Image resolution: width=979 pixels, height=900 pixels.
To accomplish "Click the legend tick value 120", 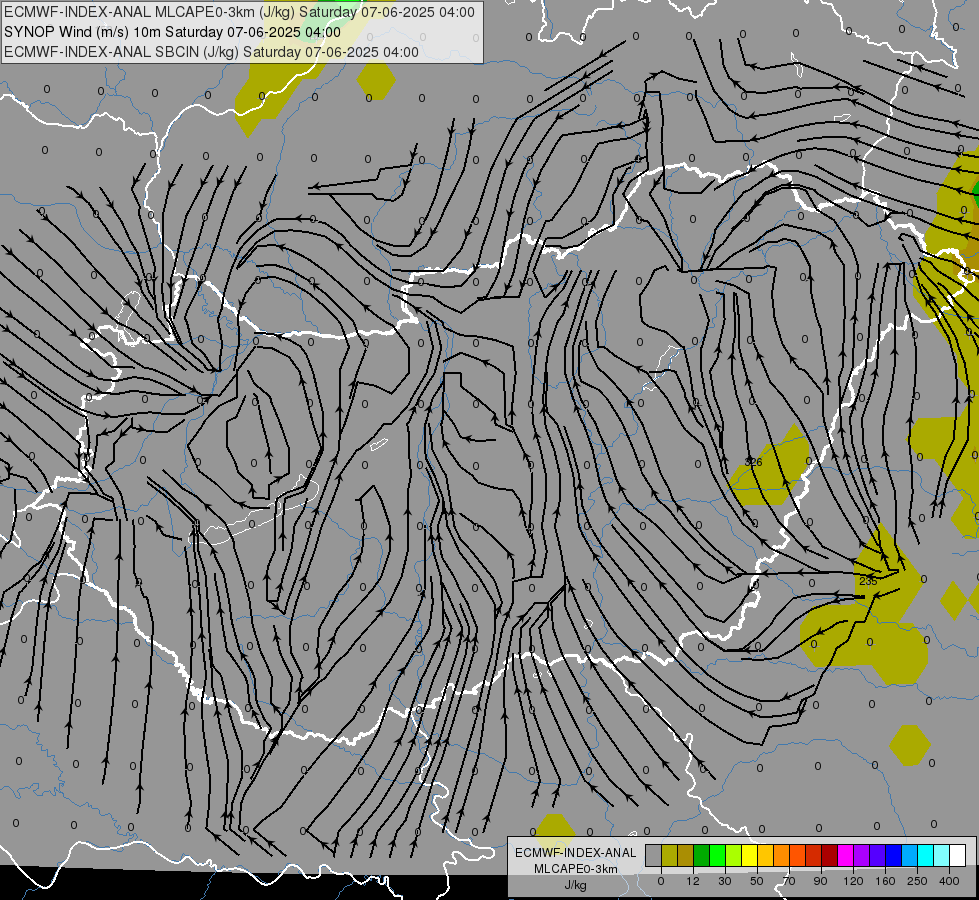I will click(x=853, y=881).
